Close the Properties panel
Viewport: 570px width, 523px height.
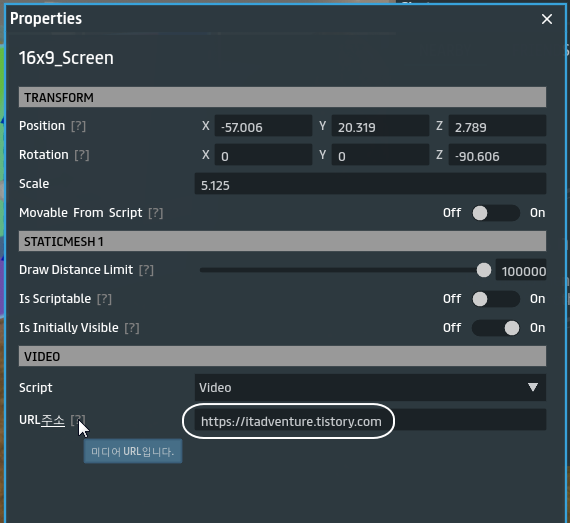click(547, 19)
